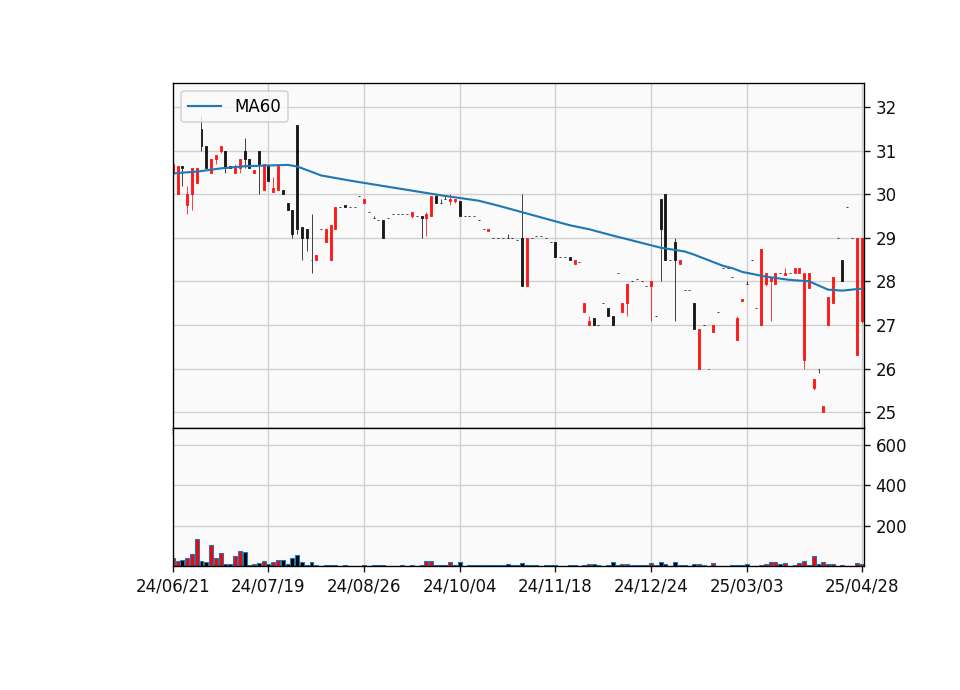Click the 600 volume axis label
The height and width of the screenshot is (690, 960).
coord(891,445)
